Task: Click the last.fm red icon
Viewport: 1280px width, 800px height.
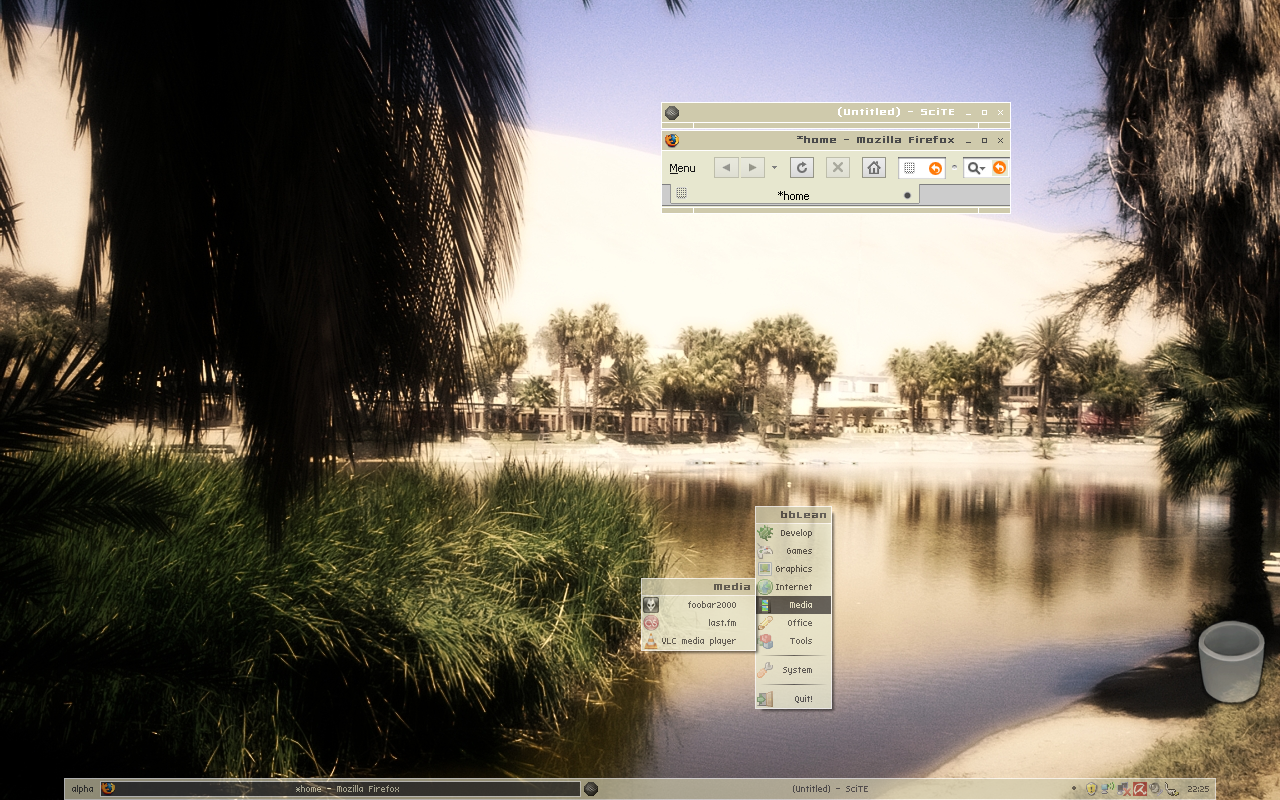Action: point(651,623)
